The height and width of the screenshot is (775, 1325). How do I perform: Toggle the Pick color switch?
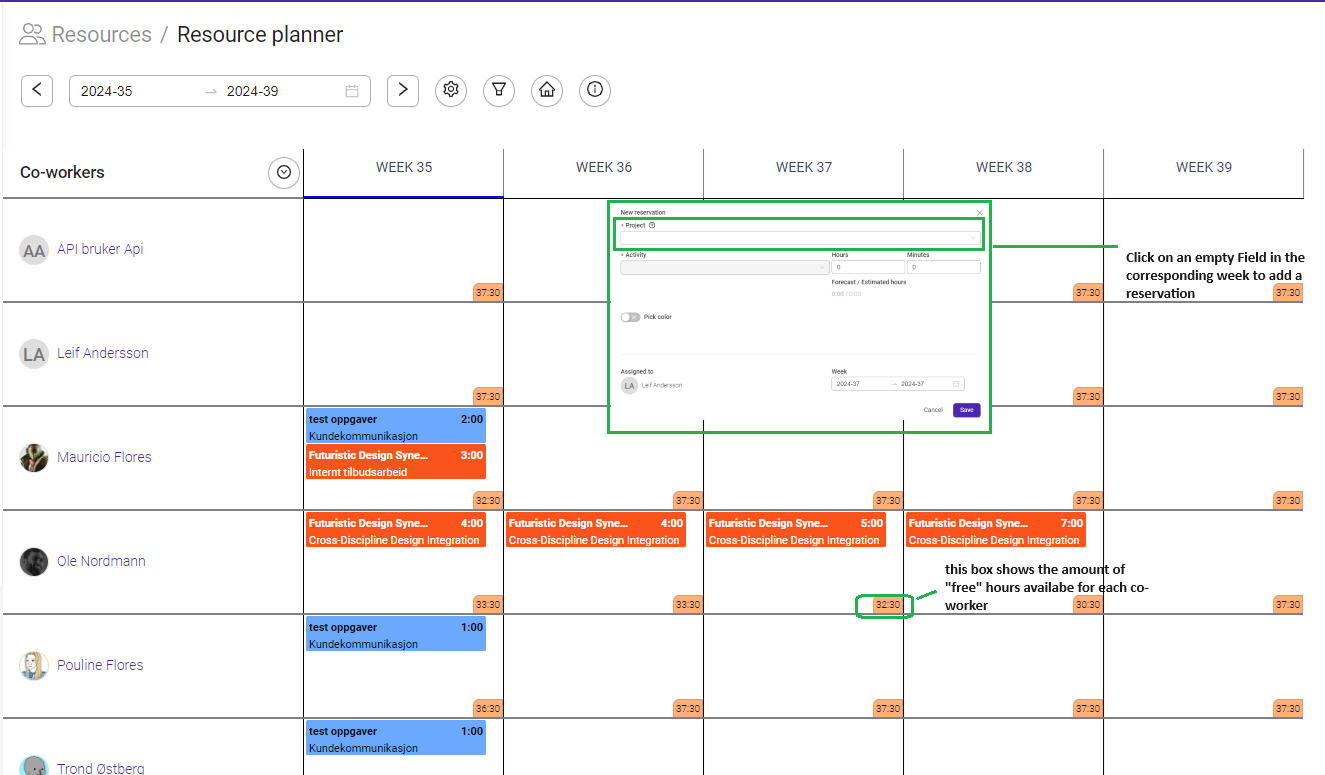coord(630,317)
